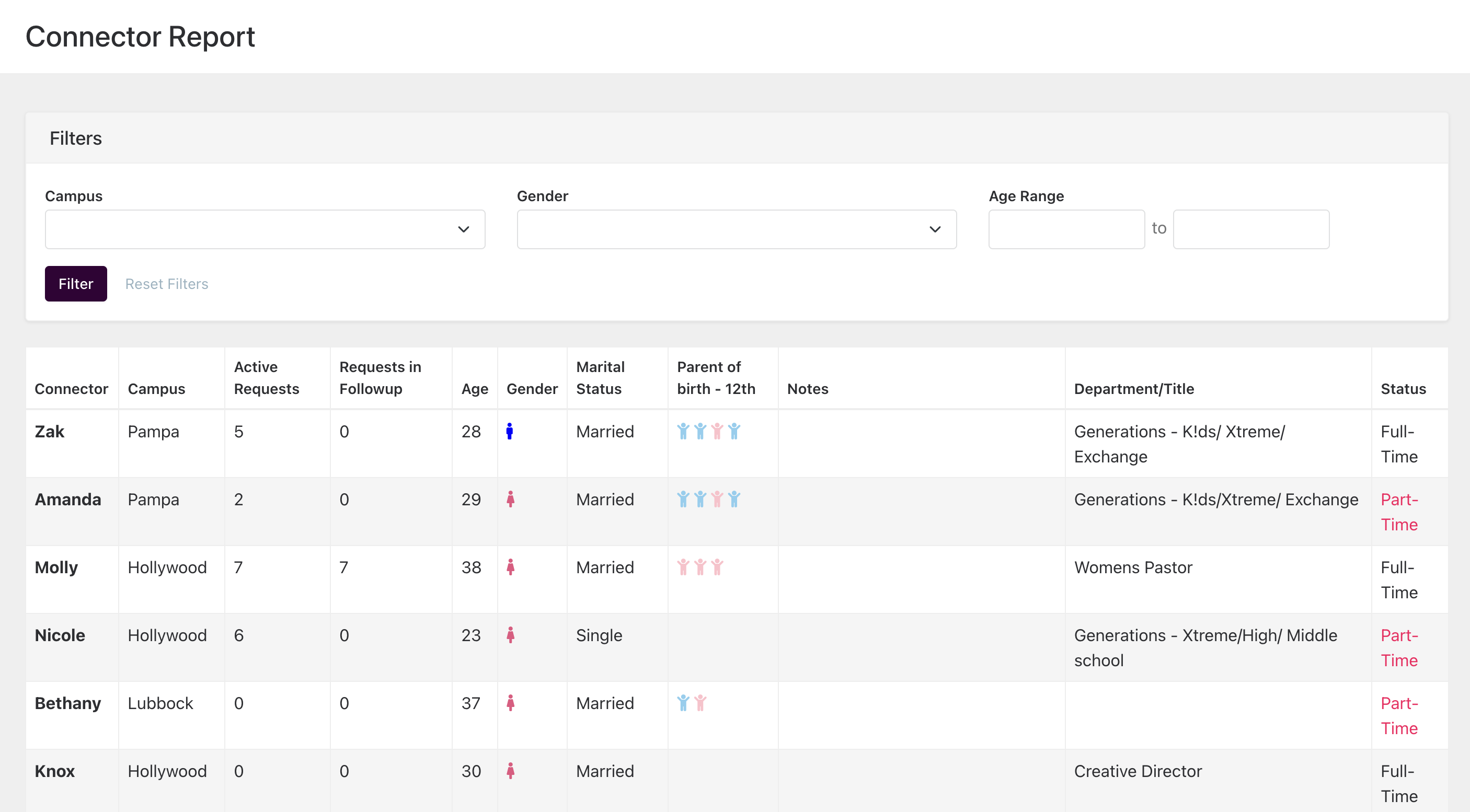The image size is (1470, 812).
Task: Open the Campus filter dropdown
Action: tap(265, 229)
